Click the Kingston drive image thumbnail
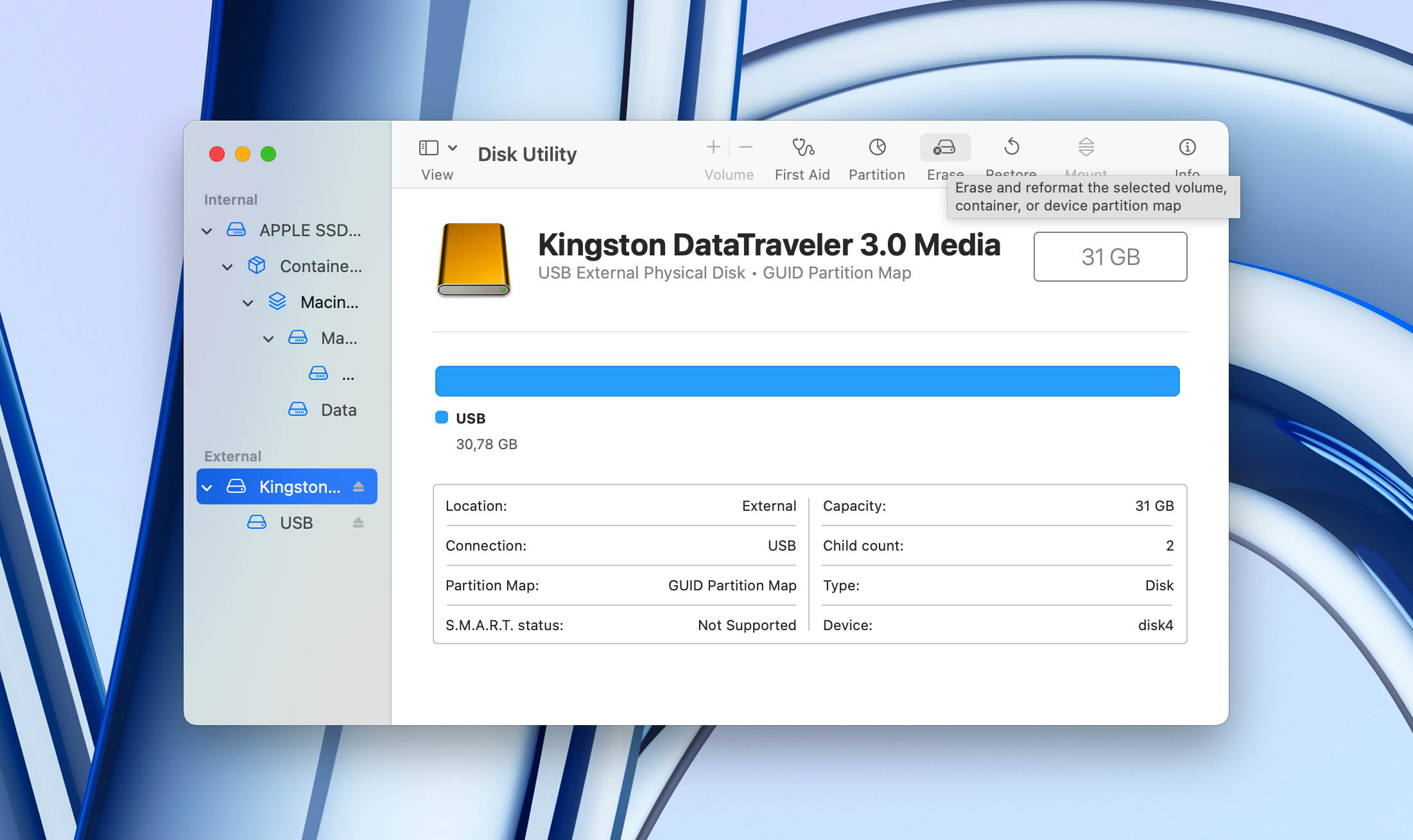The width and height of the screenshot is (1413, 840). [x=474, y=259]
